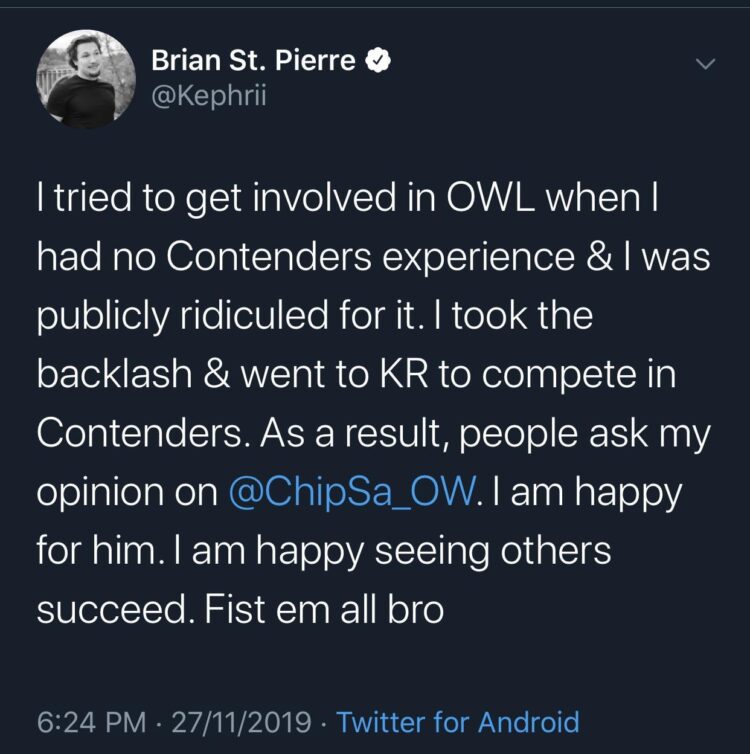Open the tweet options chevron menu
Image resolution: width=750 pixels, height=754 pixels.
point(705,65)
